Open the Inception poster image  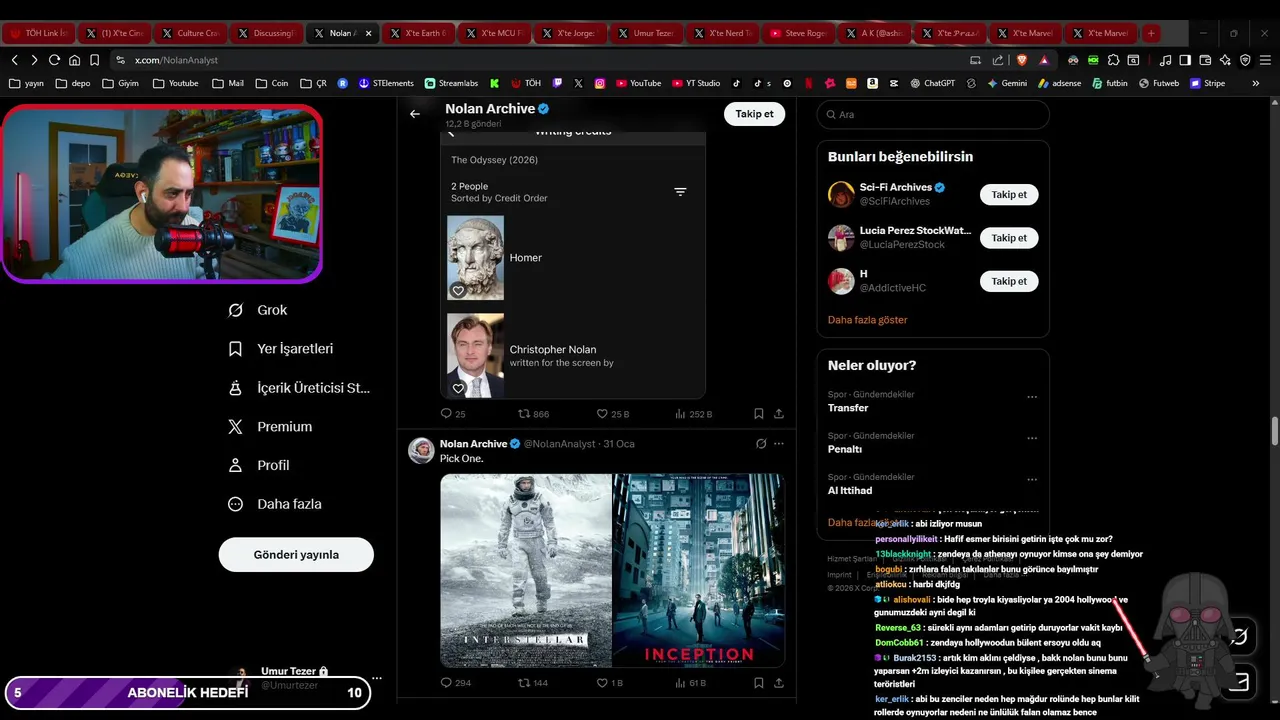[699, 570]
